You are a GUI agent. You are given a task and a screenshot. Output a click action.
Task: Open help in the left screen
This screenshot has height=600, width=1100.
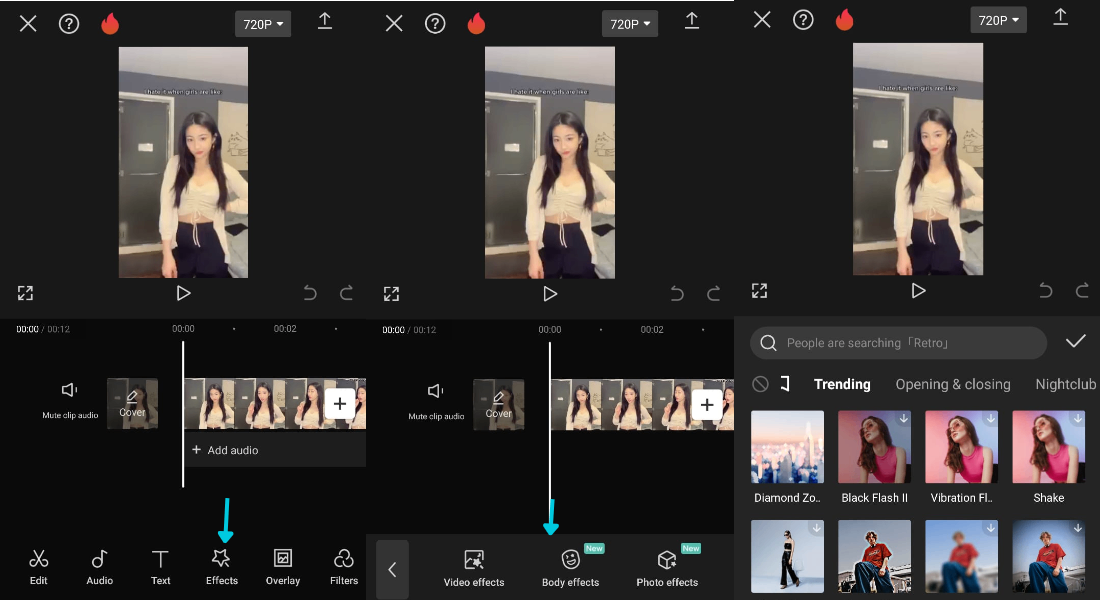coord(69,24)
